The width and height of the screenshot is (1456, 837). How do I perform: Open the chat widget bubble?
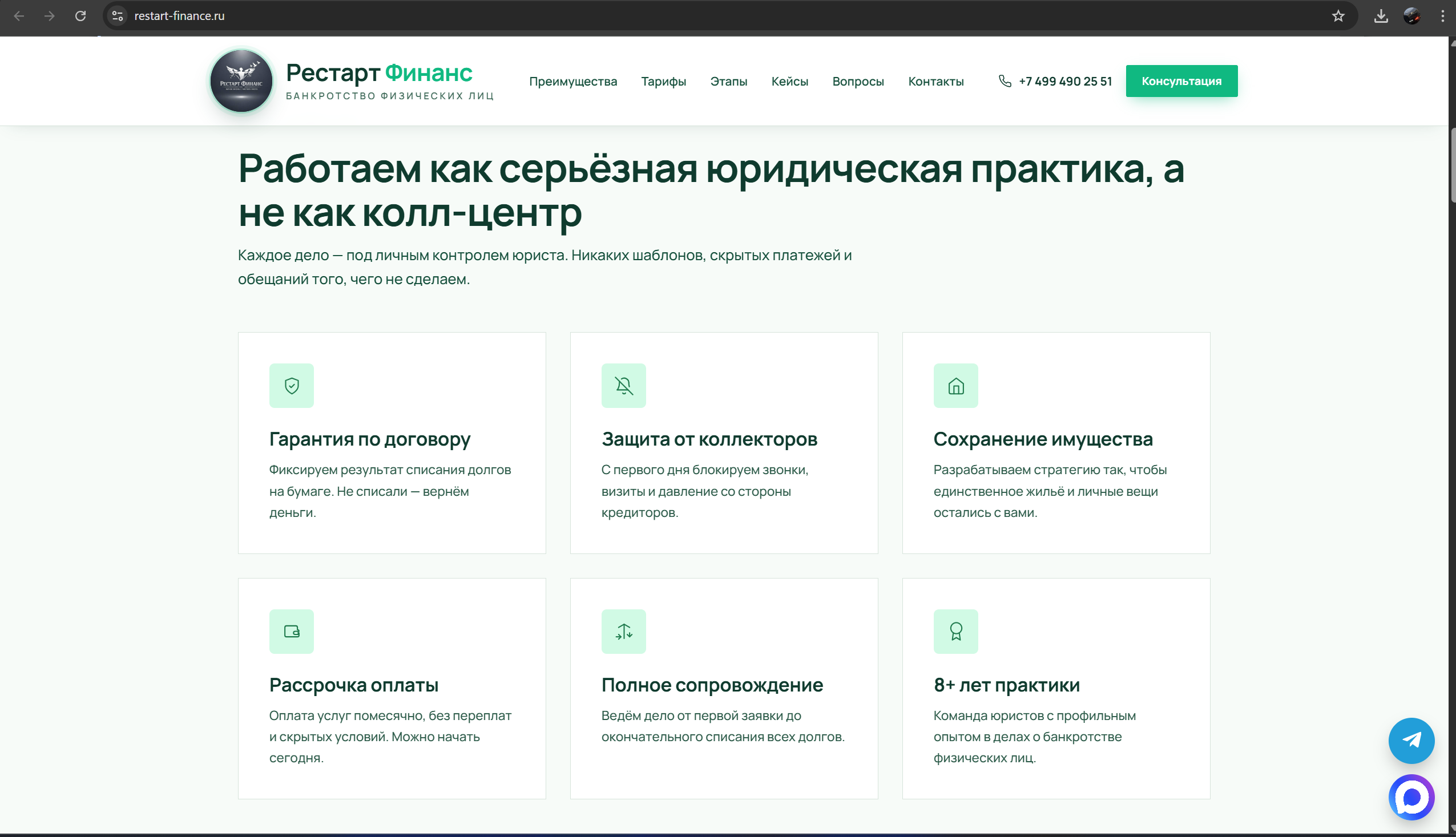1411,797
